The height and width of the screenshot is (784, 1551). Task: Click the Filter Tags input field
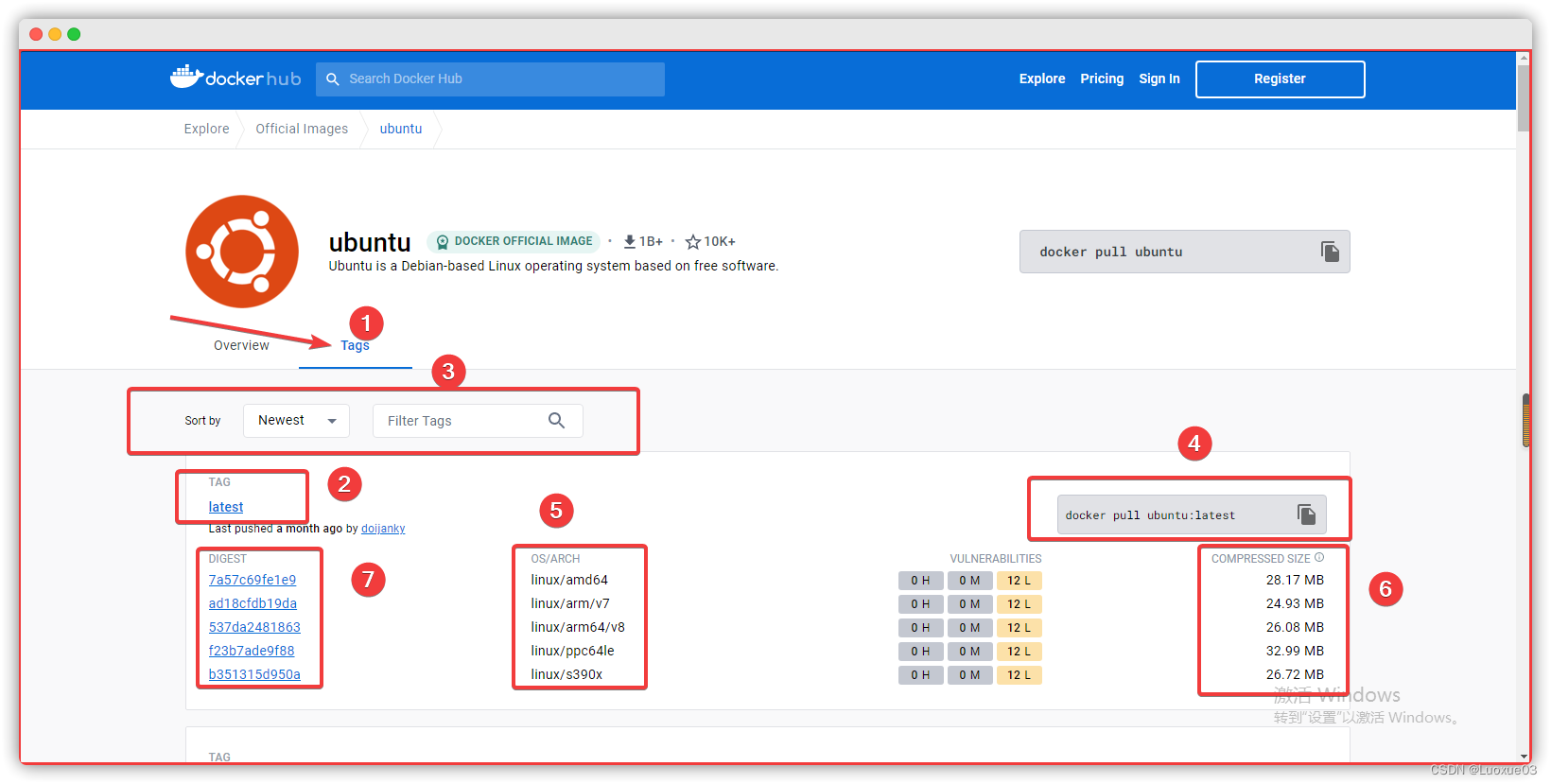[478, 421]
